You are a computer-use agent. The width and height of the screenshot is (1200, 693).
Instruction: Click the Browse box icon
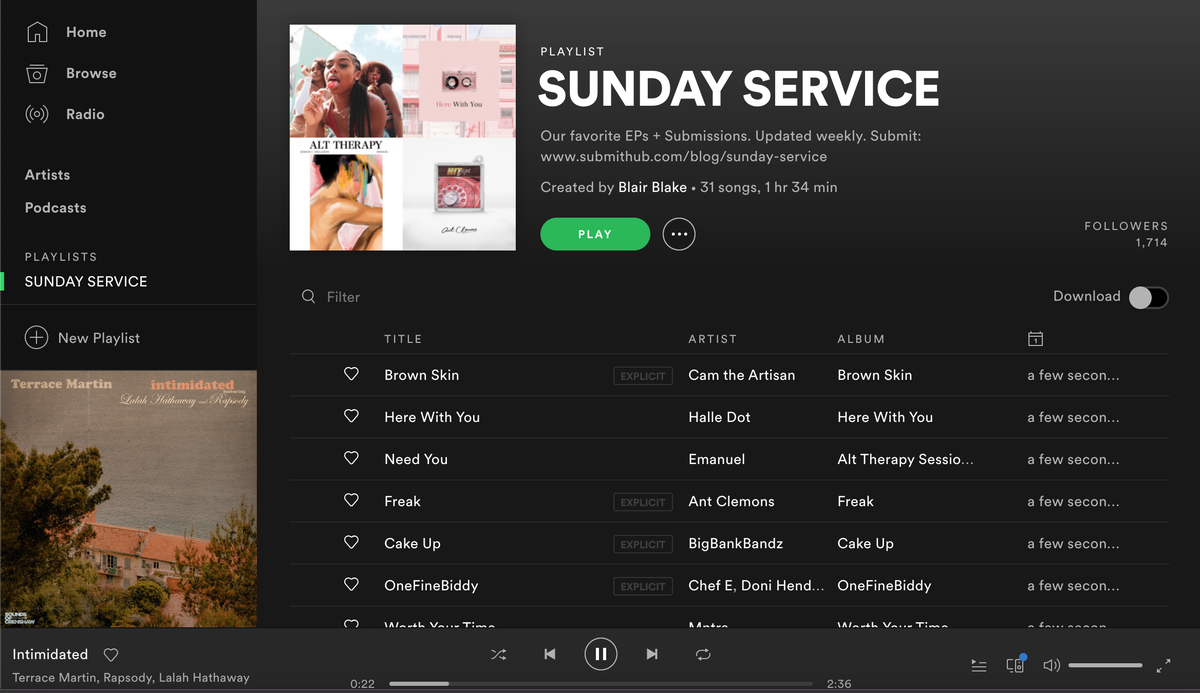coord(37,73)
